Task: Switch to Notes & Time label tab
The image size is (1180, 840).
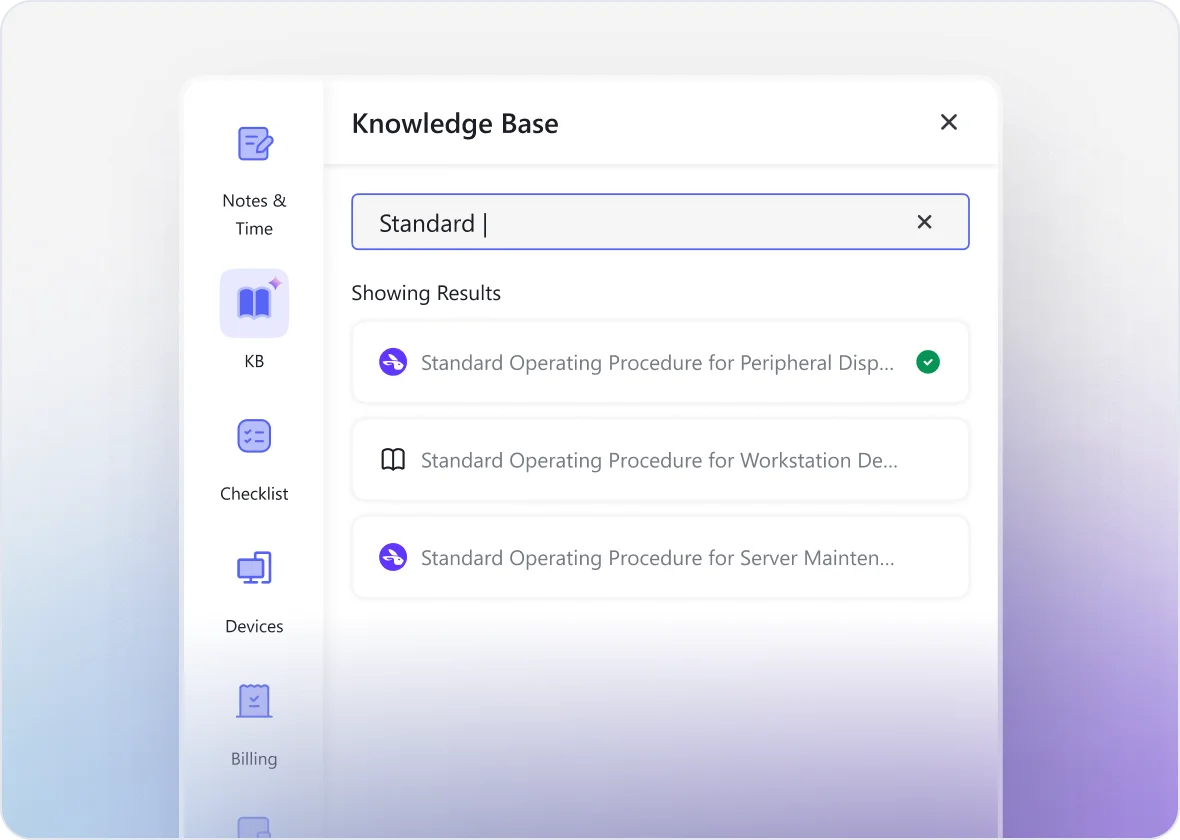Action: (254, 214)
